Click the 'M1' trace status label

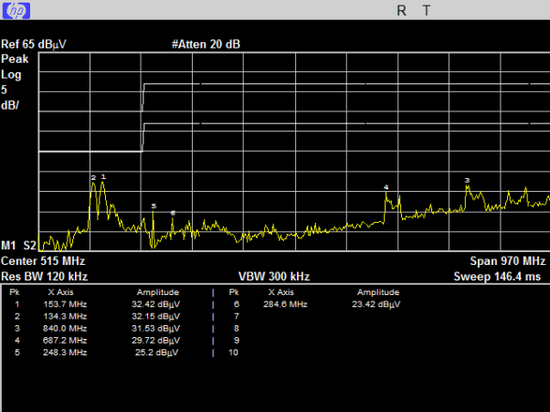pos(8,245)
